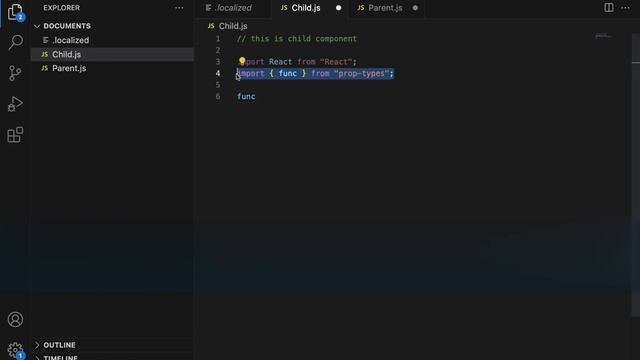
Task: Open the Manage gear menu
Action: [x=15, y=349]
